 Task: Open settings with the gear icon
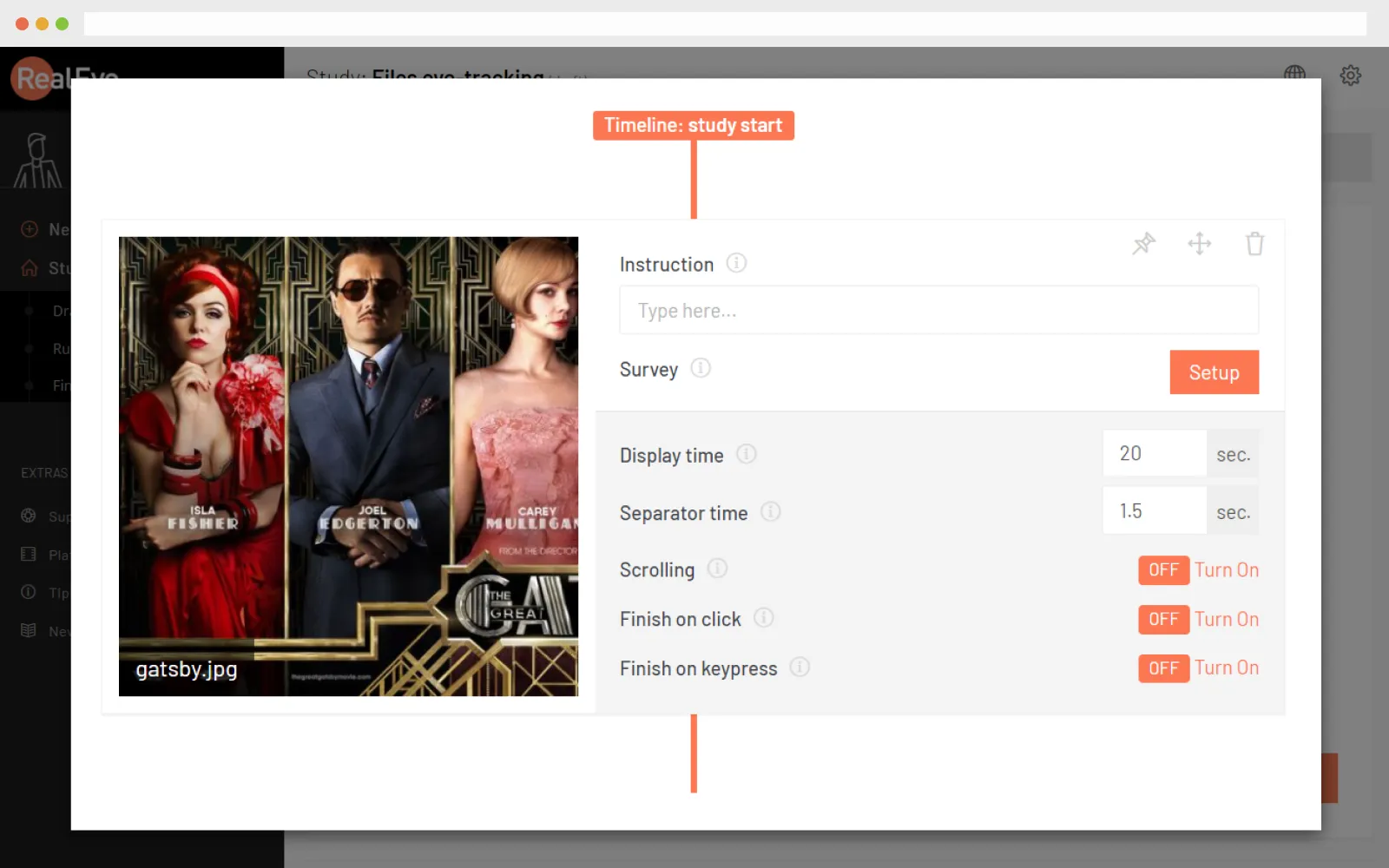(1350, 76)
